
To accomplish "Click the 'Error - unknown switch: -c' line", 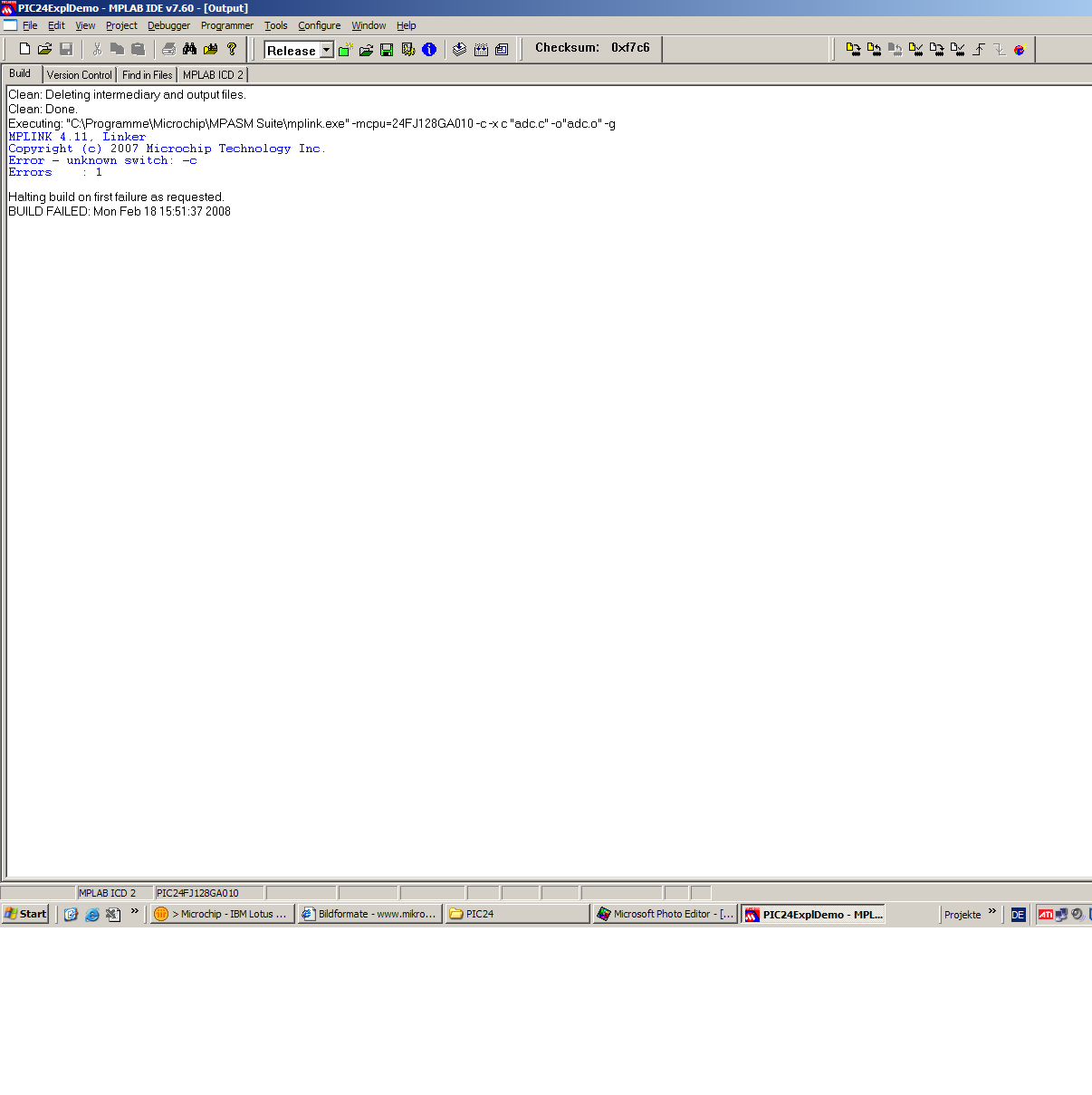I will tap(102, 160).
